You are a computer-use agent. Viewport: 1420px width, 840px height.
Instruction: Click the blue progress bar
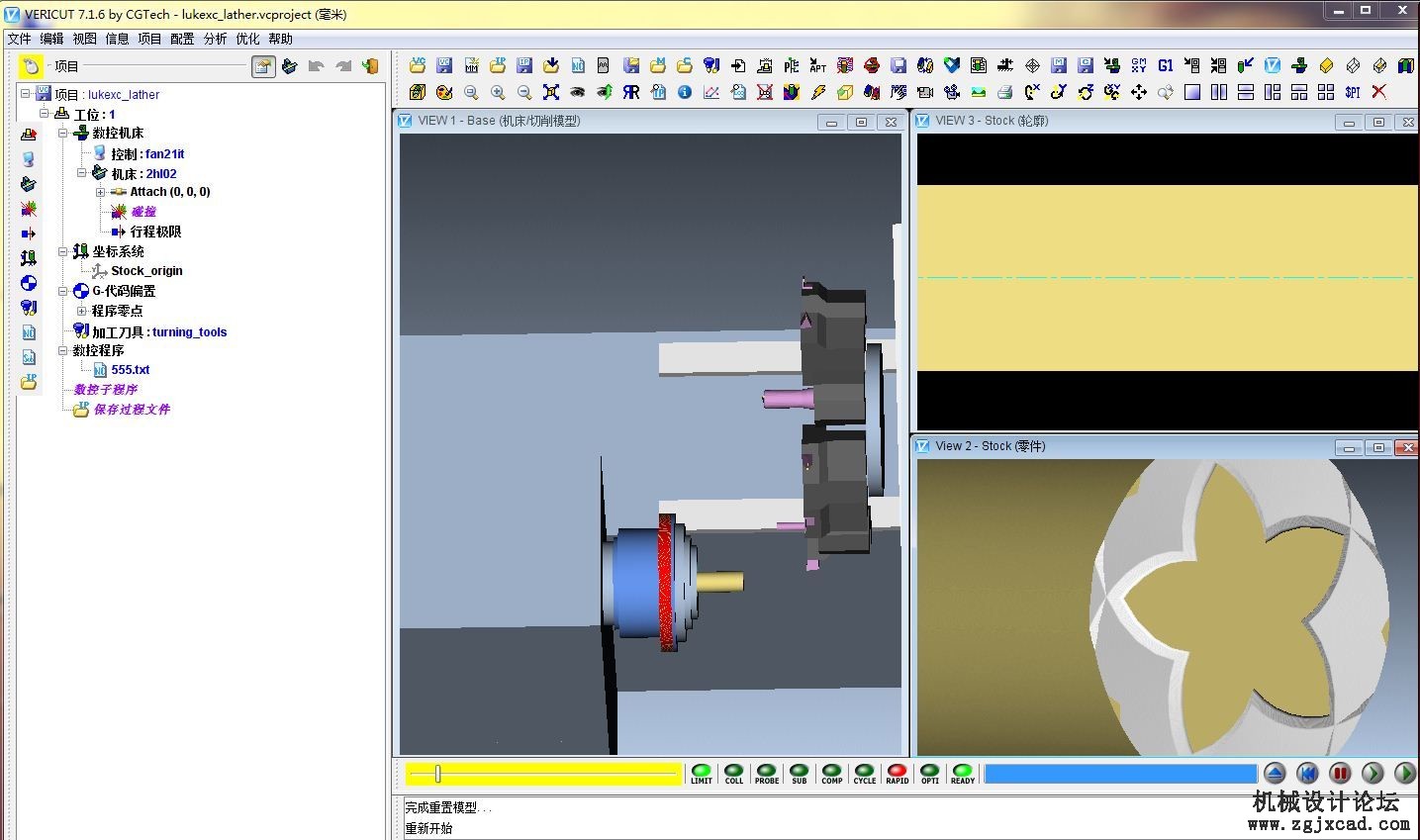1120,774
